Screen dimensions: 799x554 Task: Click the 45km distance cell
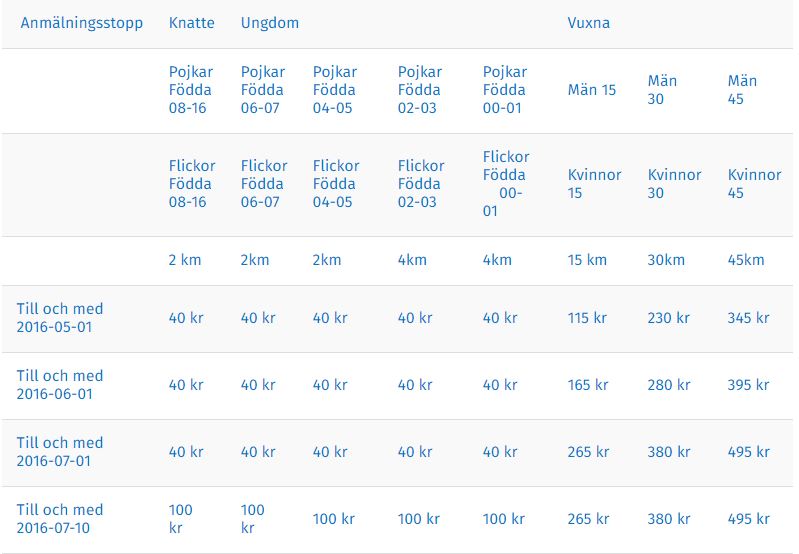click(x=746, y=260)
